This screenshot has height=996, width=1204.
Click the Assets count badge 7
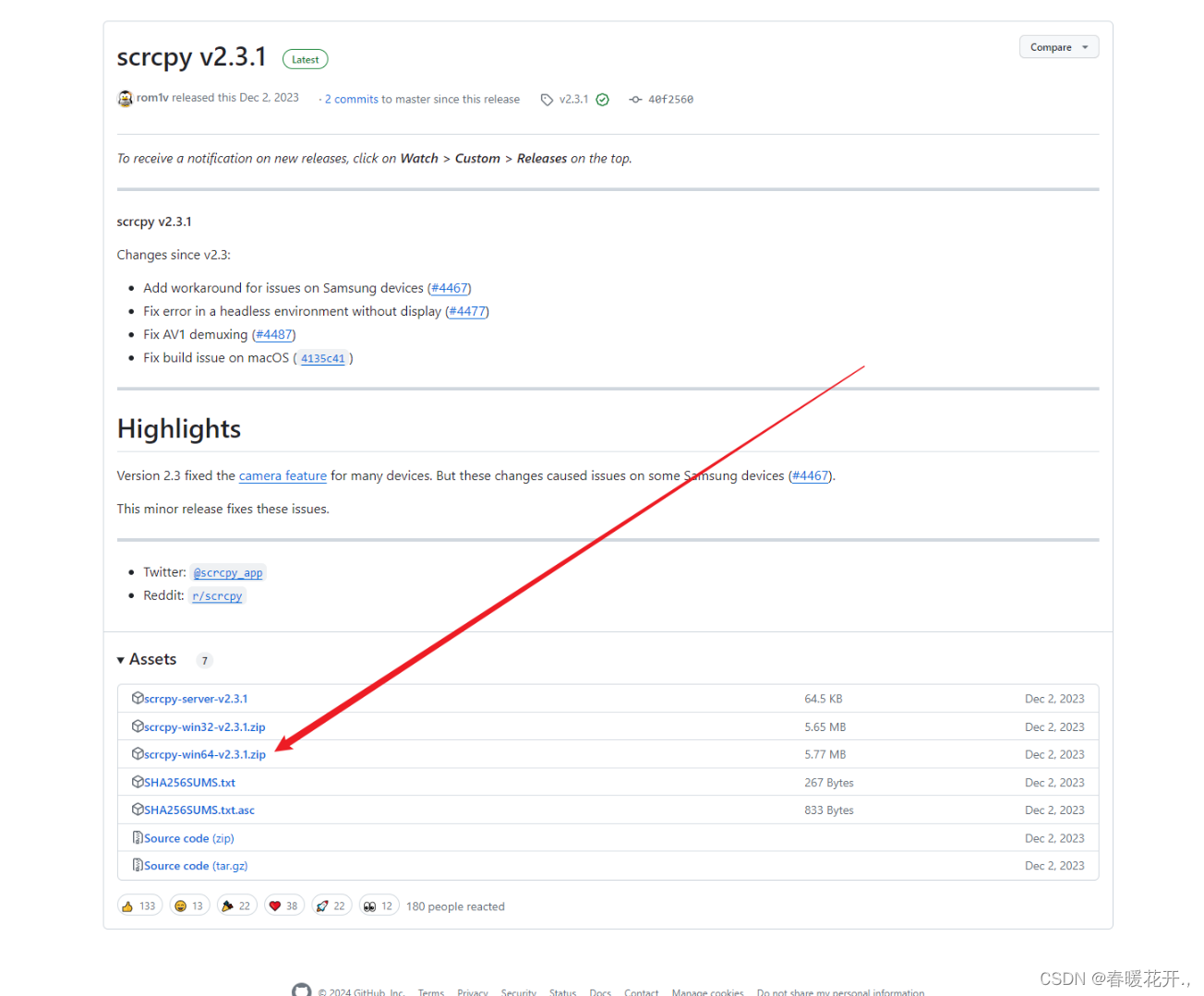click(205, 660)
